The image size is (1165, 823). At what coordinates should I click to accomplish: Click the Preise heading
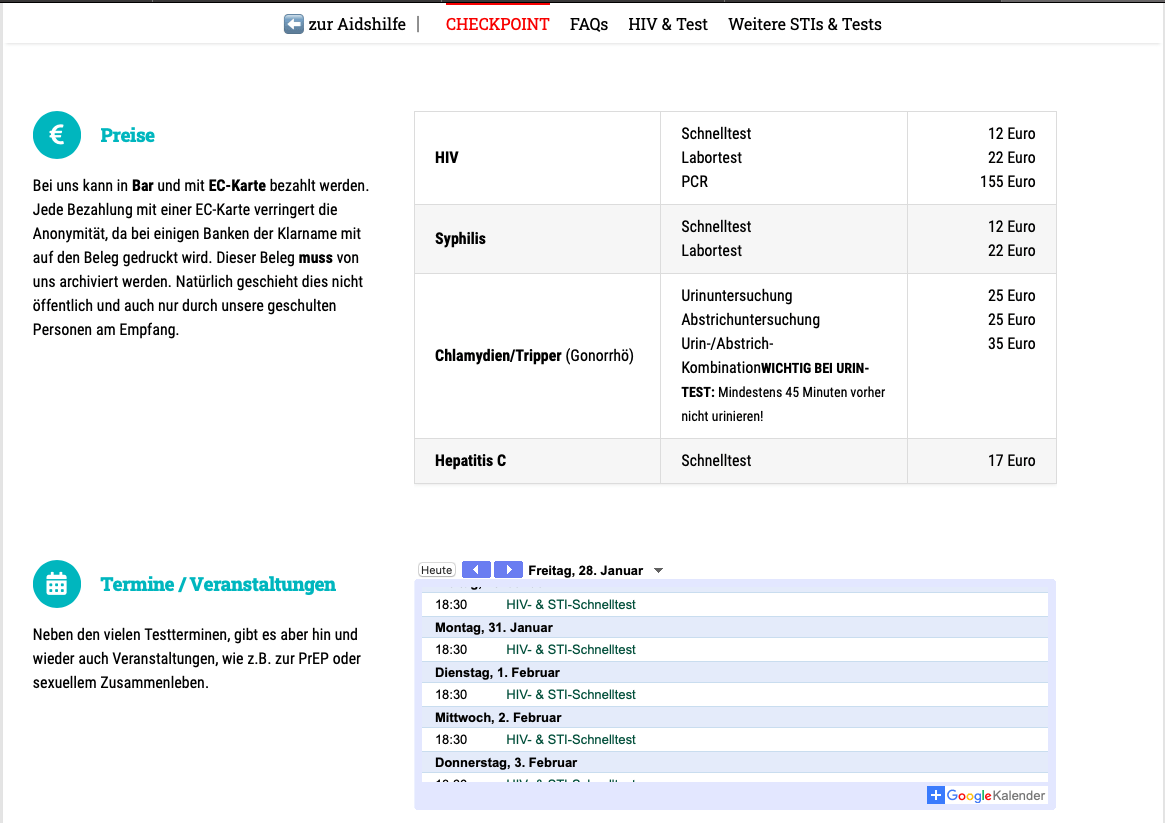point(128,135)
